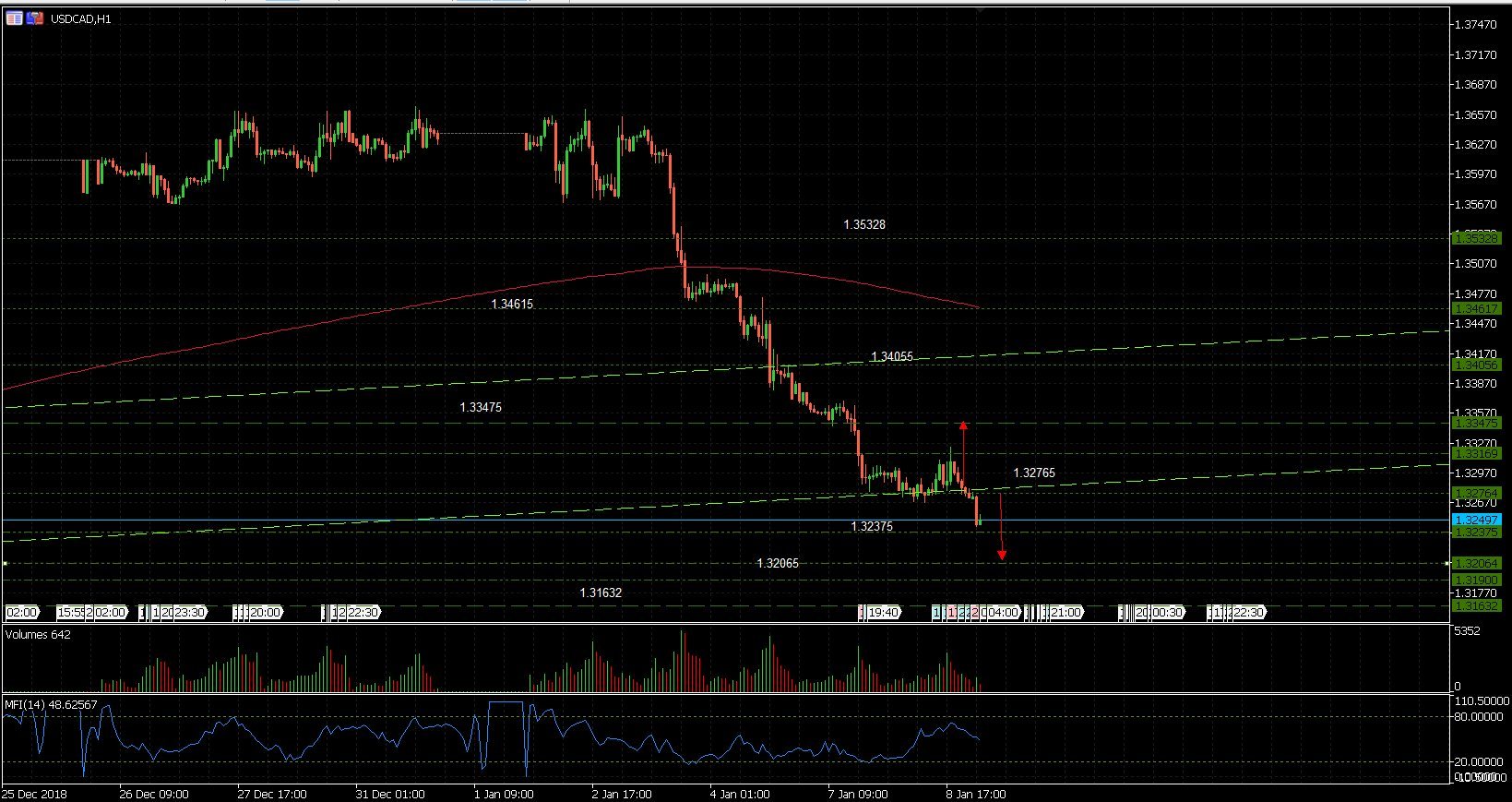Click the 5352 volume scale value
This screenshot has height=802, width=1512.
[1467, 631]
